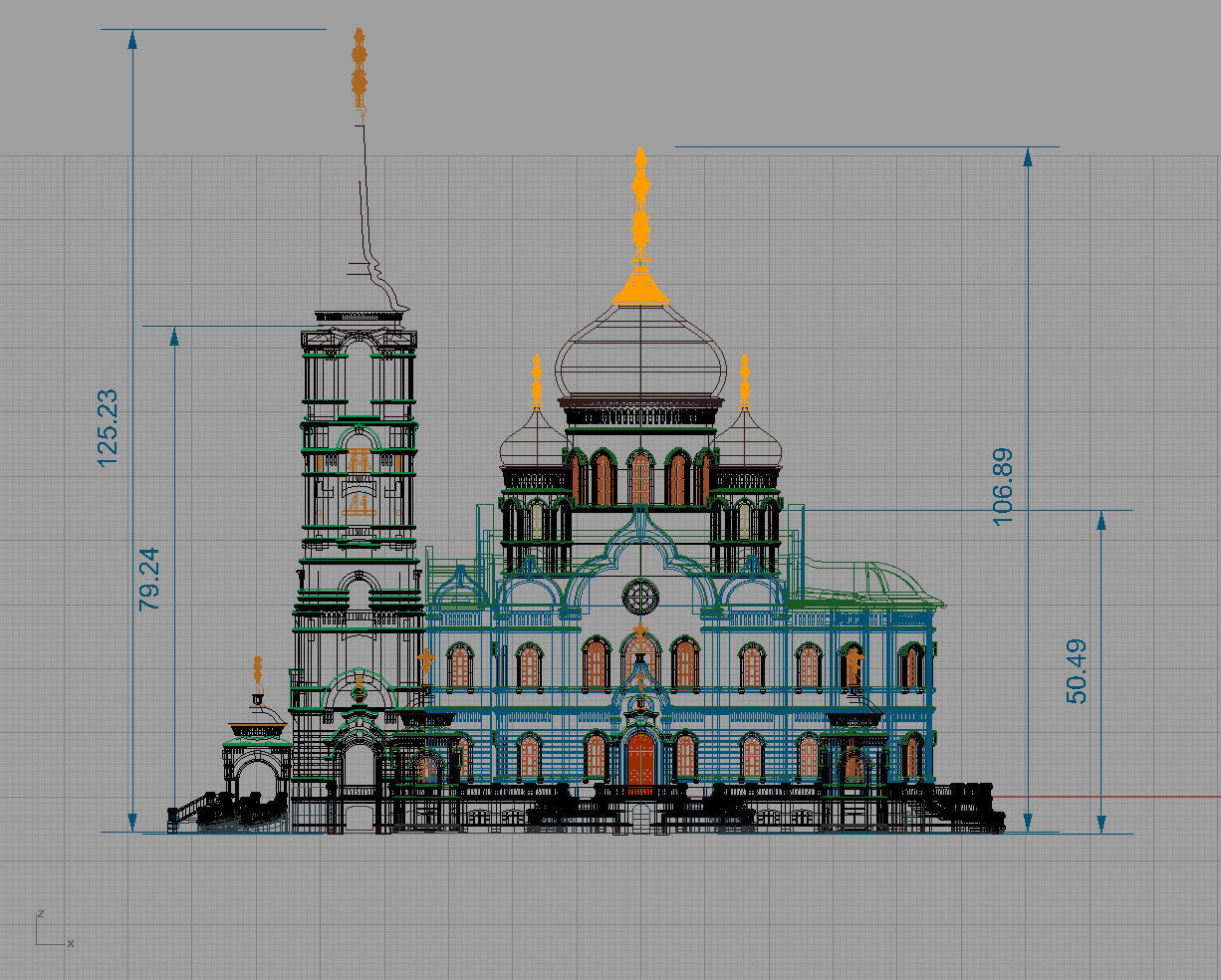Select the 106.89 dimension text
Image resolution: width=1221 pixels, height=980 pixels.
[x=1002, y=486]
